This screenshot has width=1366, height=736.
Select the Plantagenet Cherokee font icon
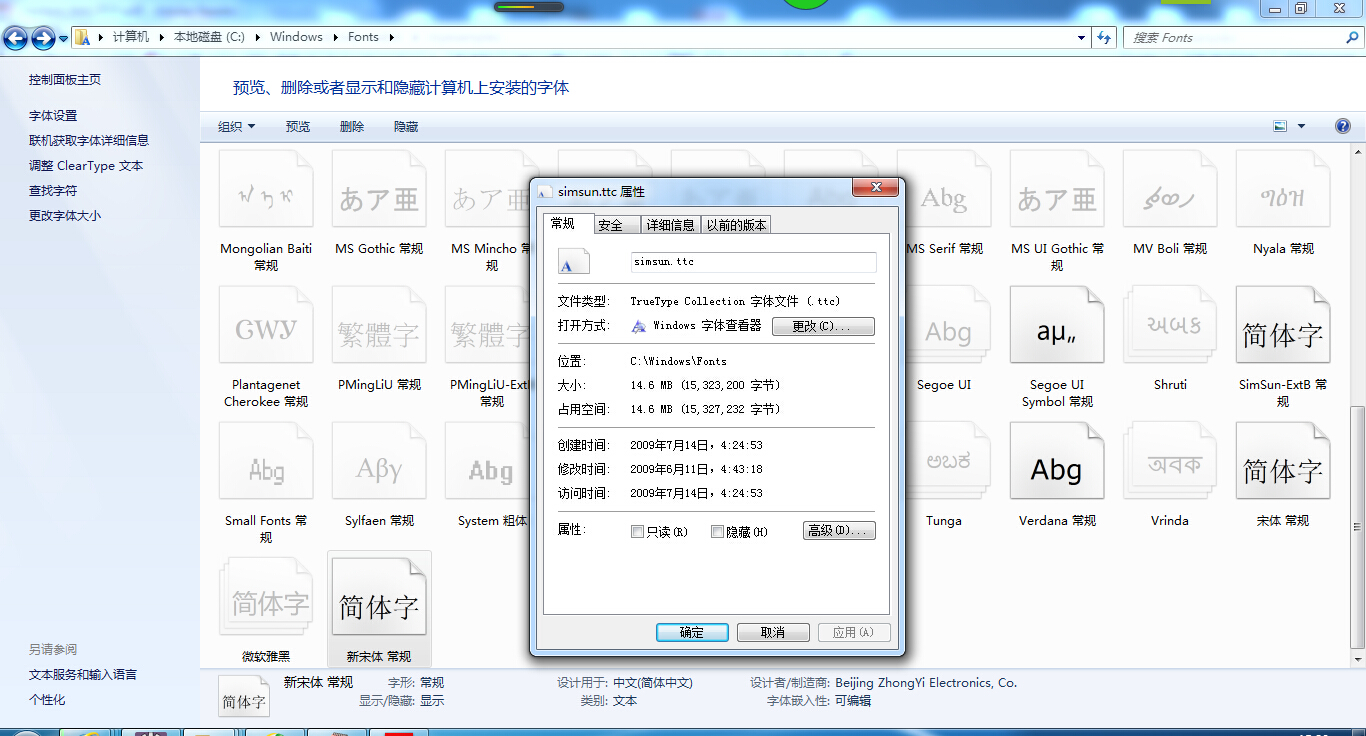click(266, 325)
